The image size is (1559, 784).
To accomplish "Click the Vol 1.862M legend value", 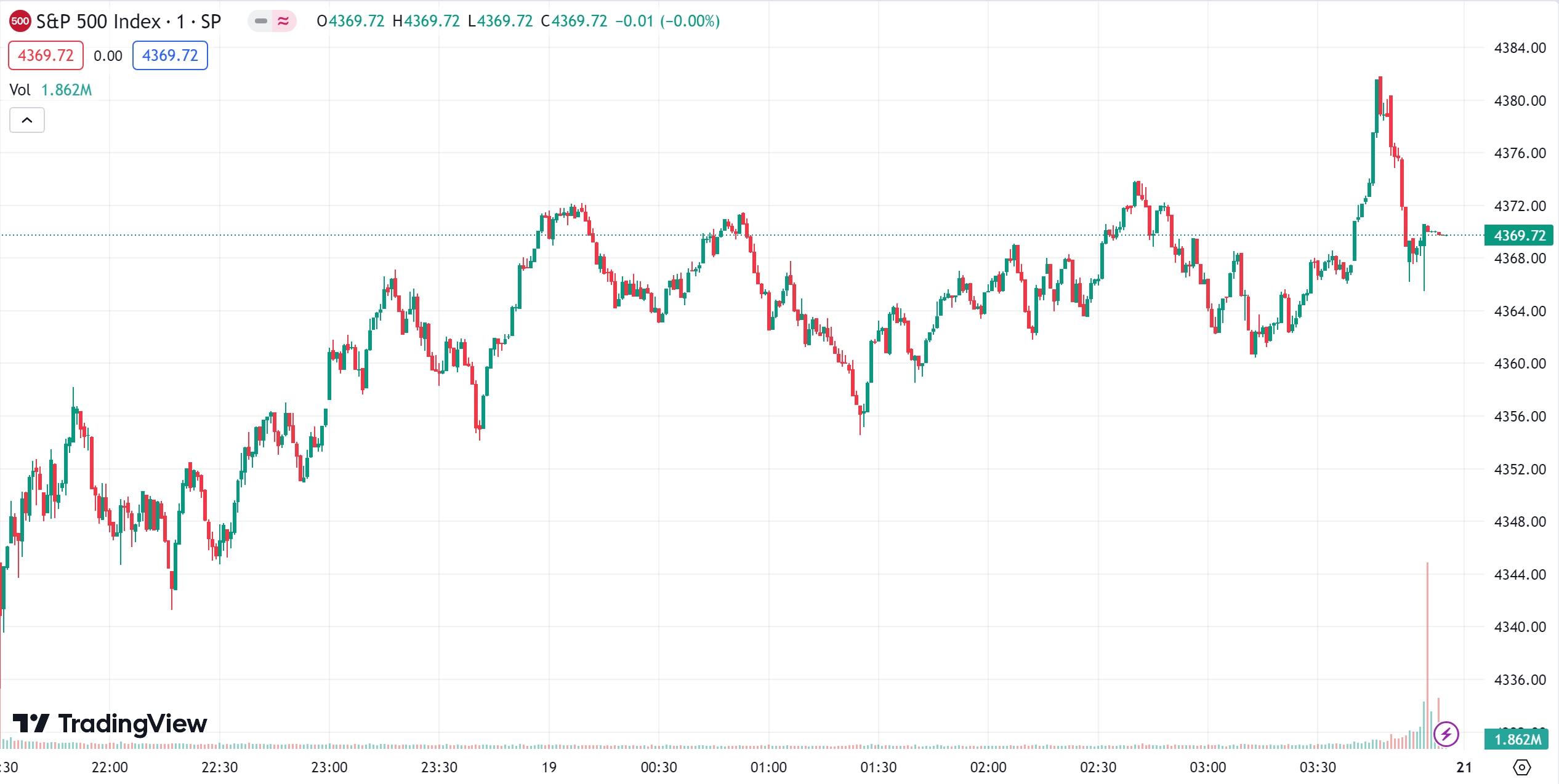I will (x=66, y=90).
